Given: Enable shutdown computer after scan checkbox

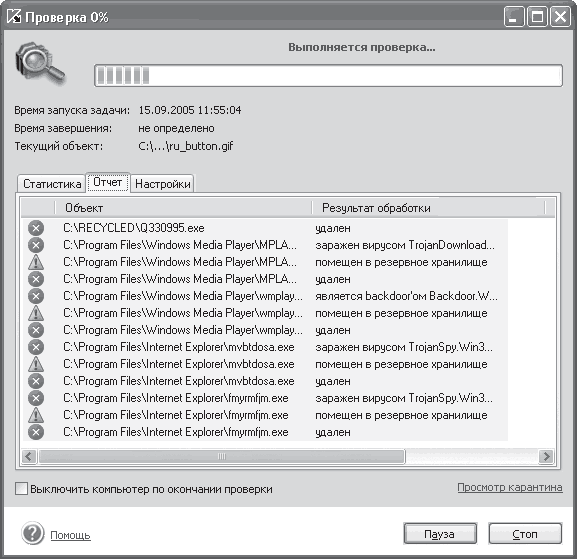Looking at the screenshot, I should click(x=21, y=489).
